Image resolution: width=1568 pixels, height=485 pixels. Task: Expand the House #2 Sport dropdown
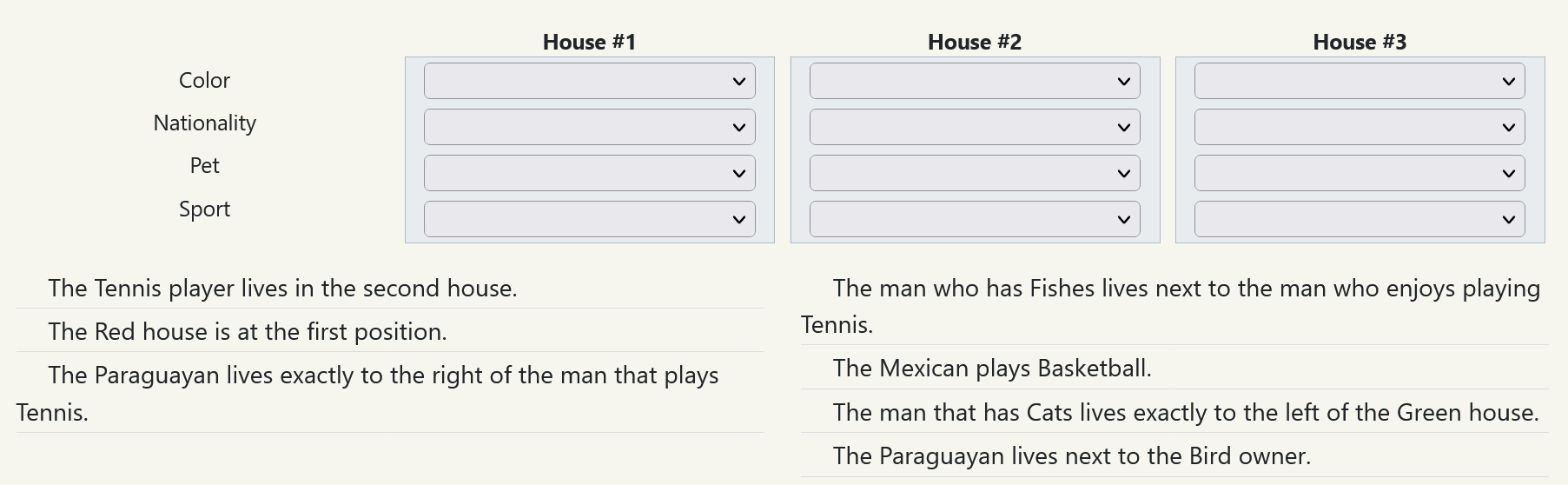click(x=974, y=219)
